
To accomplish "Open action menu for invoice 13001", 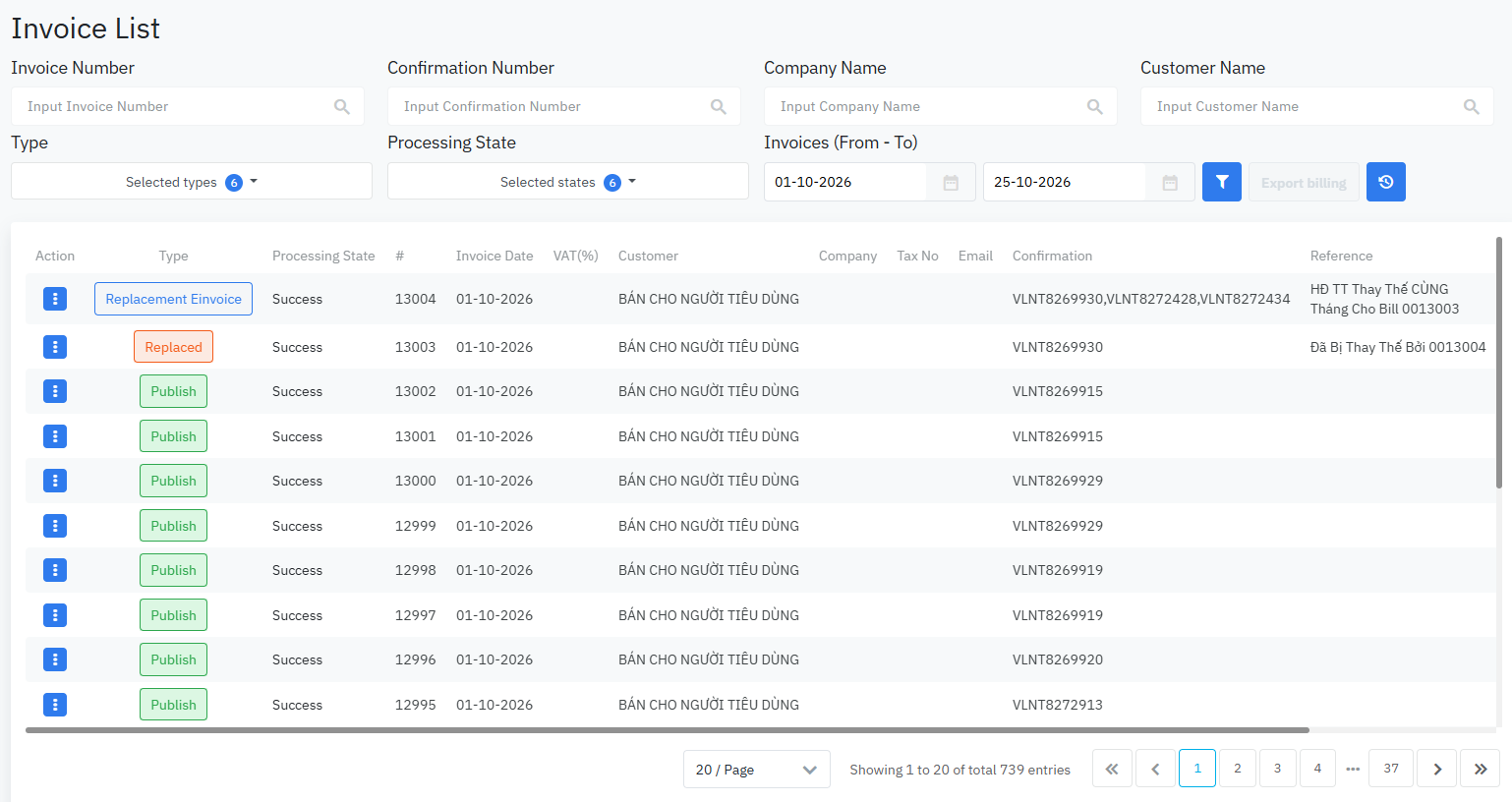I will (55, 436).
